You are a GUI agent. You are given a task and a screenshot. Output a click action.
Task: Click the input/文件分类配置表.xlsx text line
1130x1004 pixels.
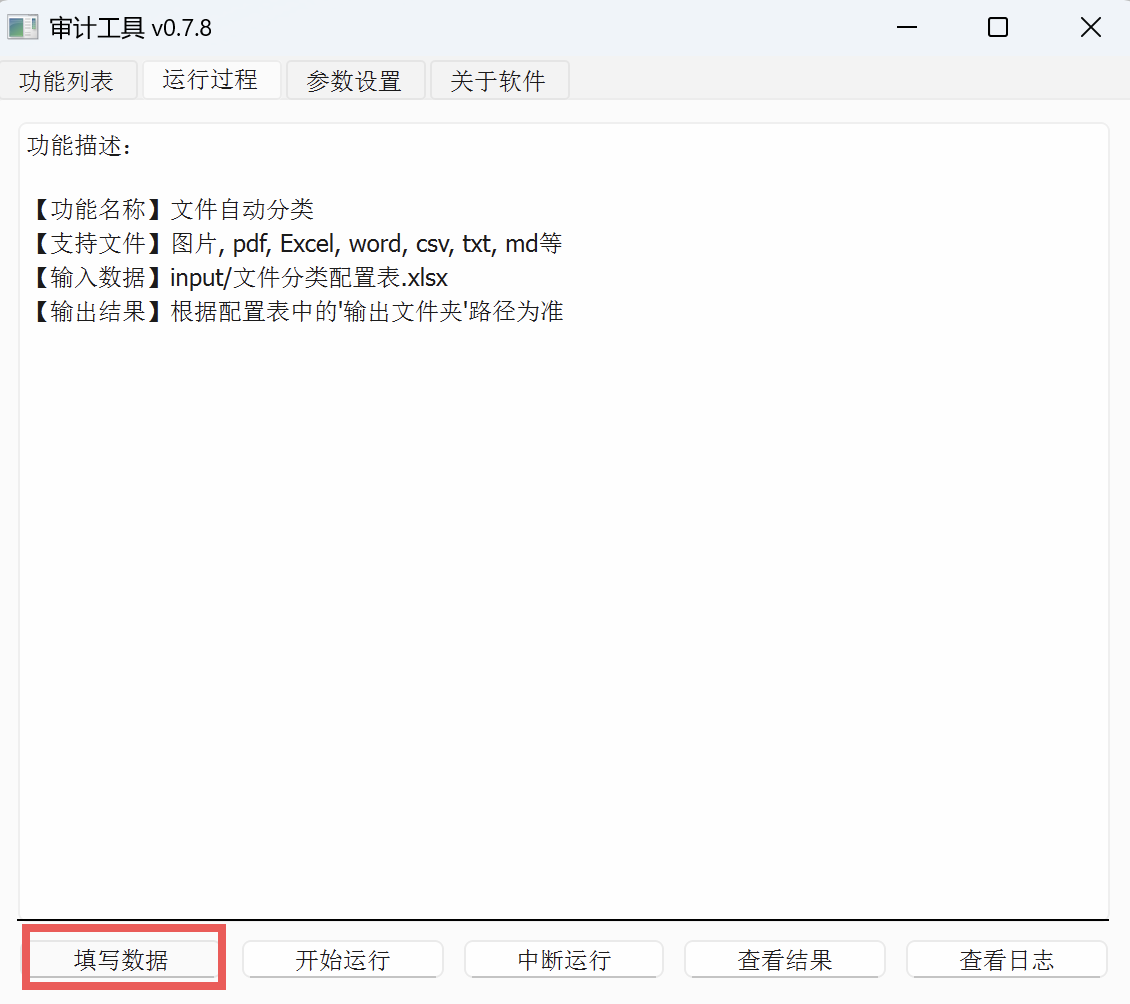[x=309, y=277]
